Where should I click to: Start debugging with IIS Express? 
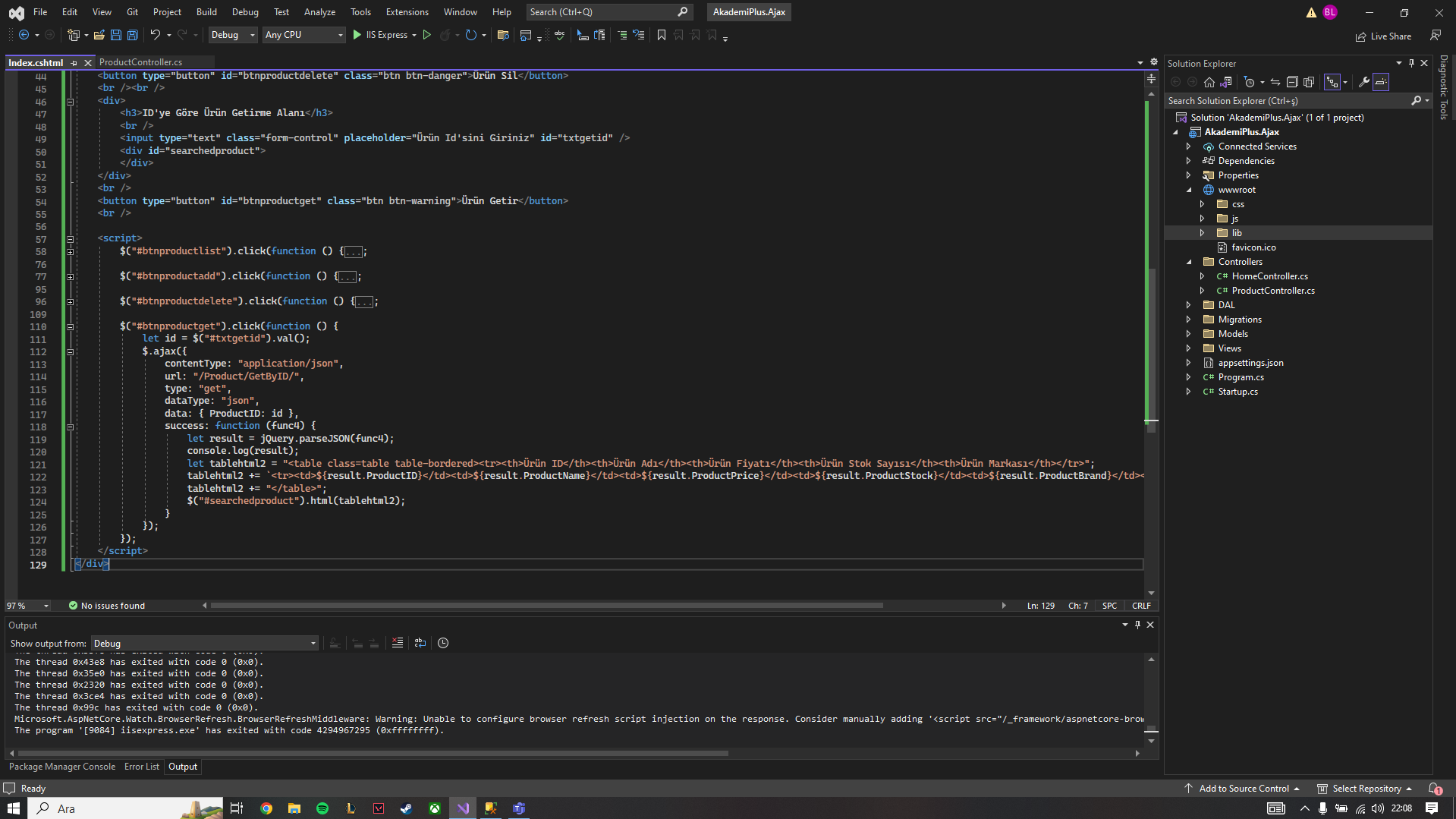pyautogui.click(x=380, y=35)
